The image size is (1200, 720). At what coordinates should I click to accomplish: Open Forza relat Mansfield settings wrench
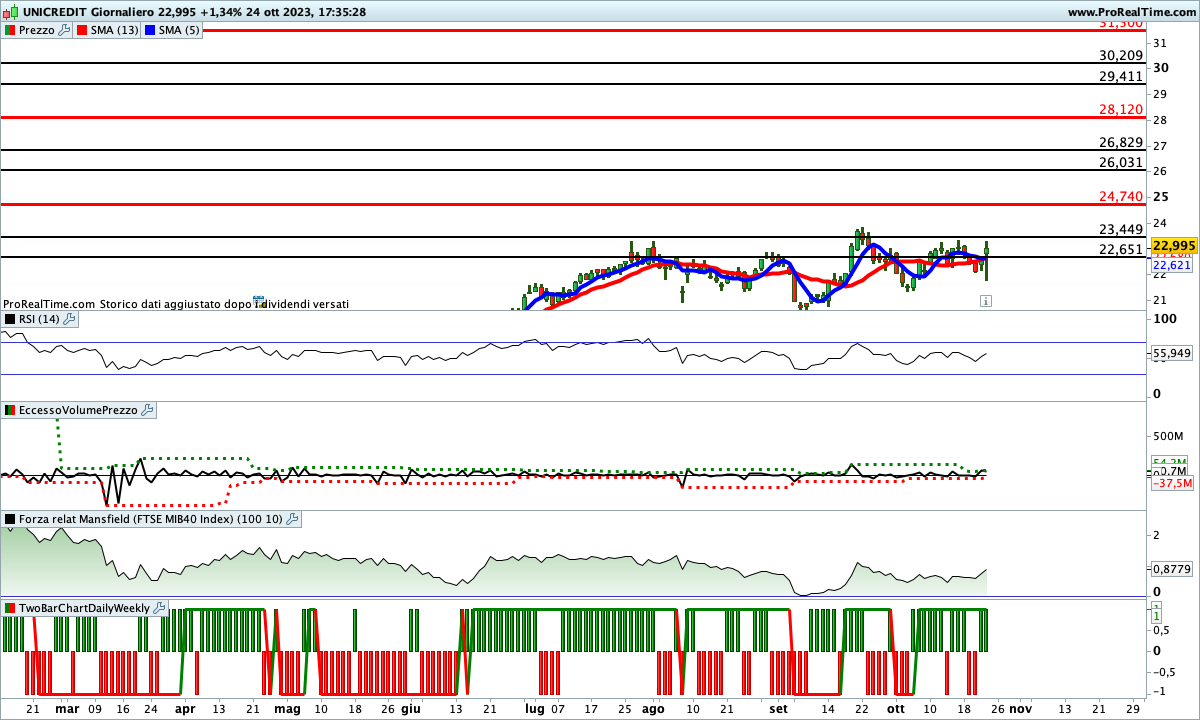(x=292, y=519)
